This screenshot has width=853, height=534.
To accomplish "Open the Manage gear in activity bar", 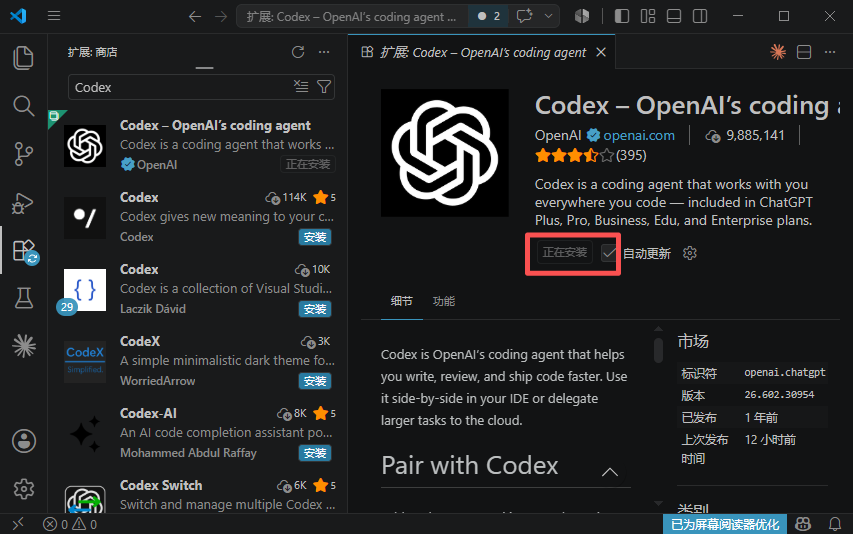I will (x=23, y=489).
